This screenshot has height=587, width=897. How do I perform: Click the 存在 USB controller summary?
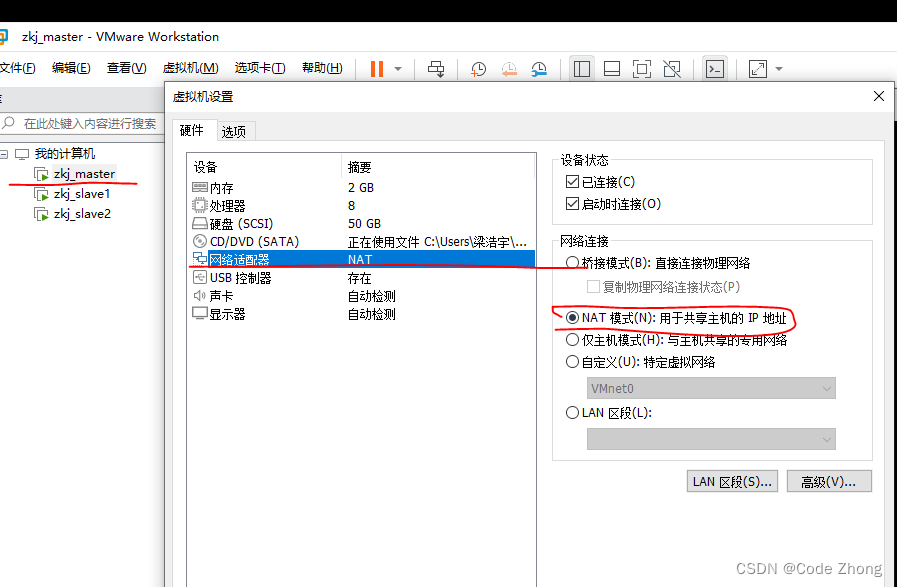click(359, 278)
